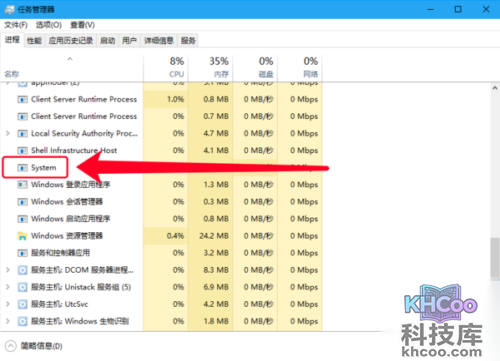Expand the 服务主机: Unistack 服务组 (5) row

pyautogui.click(x=8, y=287)
